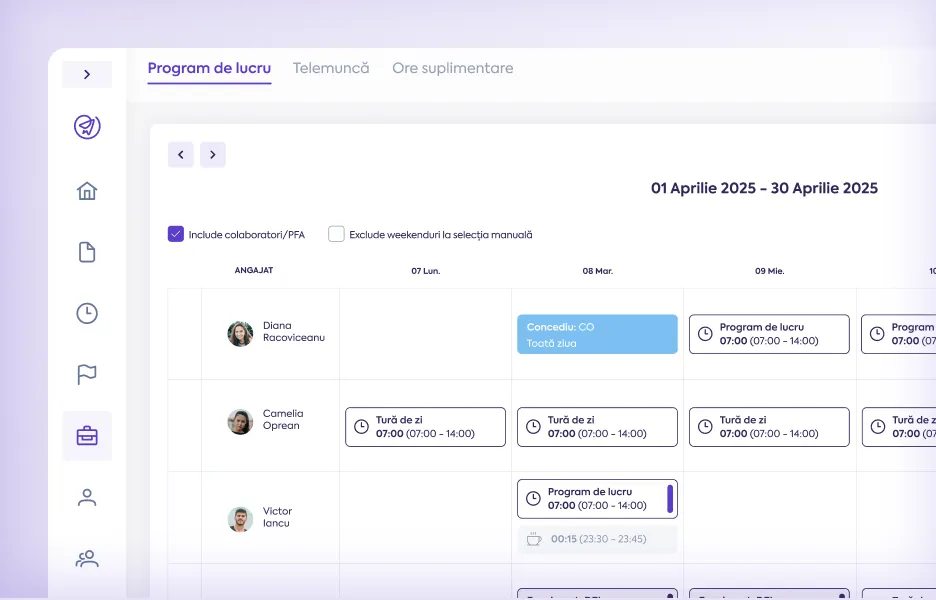
Task: Open the documents page icon
Action: click(x=87, y=252)
